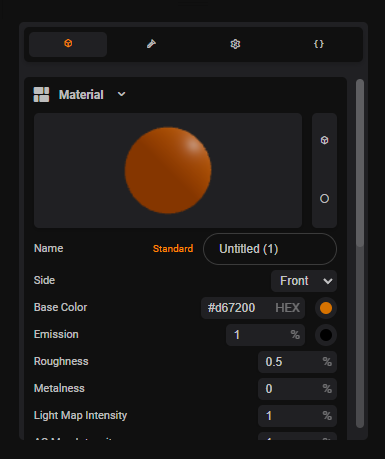Edit the Untitled (1) name field
Viewport: 385px width, 459px height.
click(270, 249)
